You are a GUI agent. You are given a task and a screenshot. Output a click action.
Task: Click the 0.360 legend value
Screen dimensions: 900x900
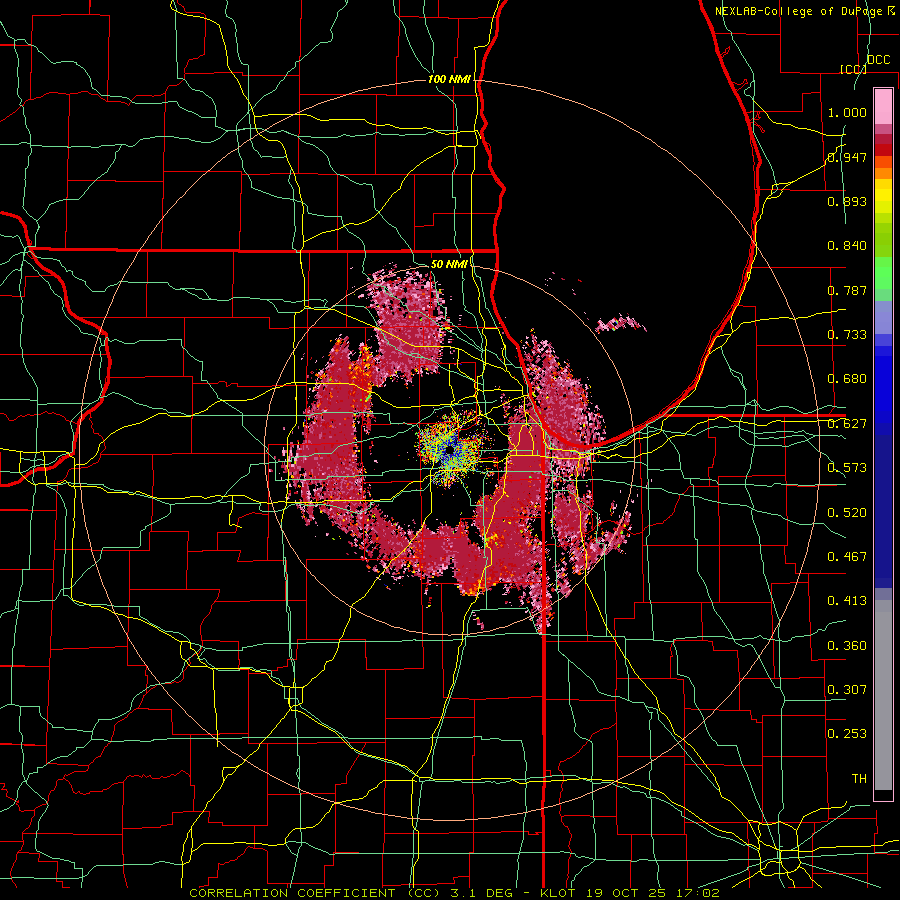click(x=847, y=646)
